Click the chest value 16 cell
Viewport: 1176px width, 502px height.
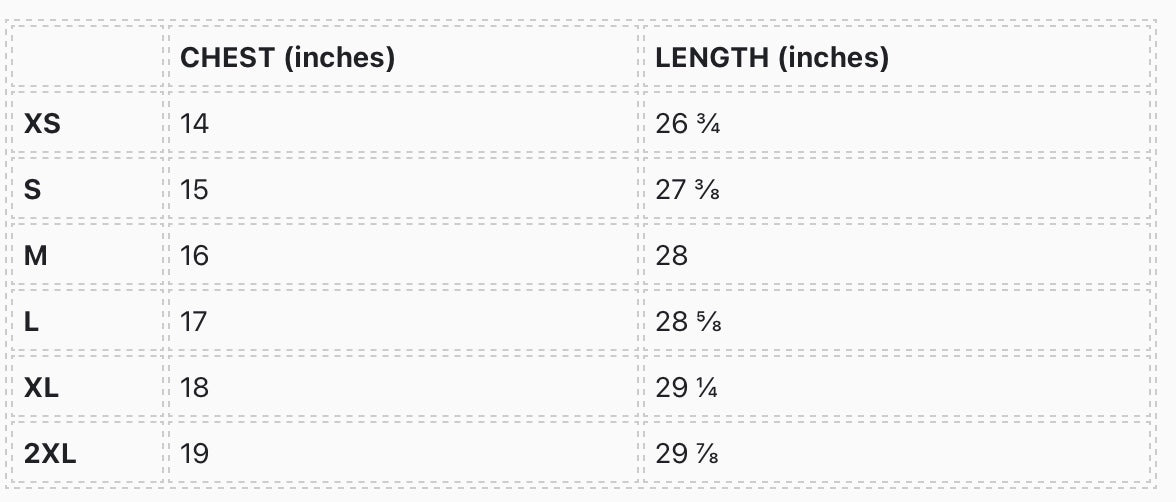pos(194,255)
